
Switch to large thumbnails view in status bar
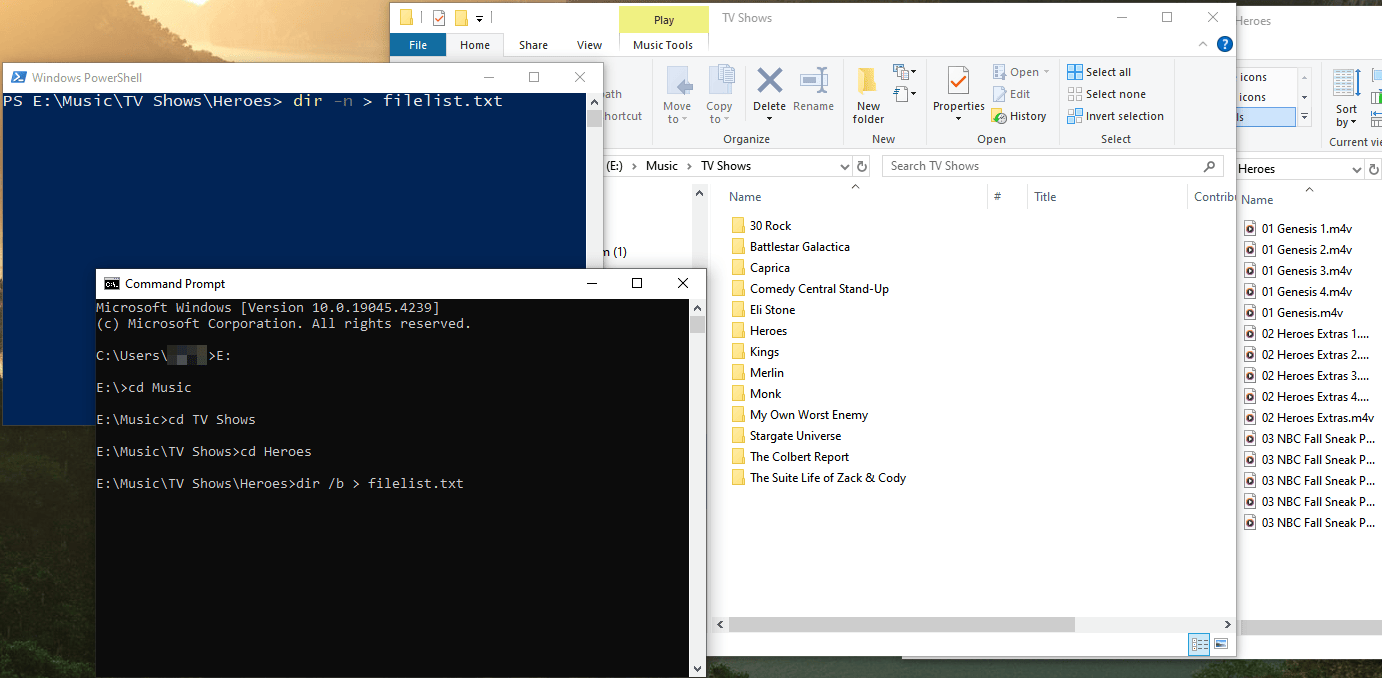(1220, 643)
